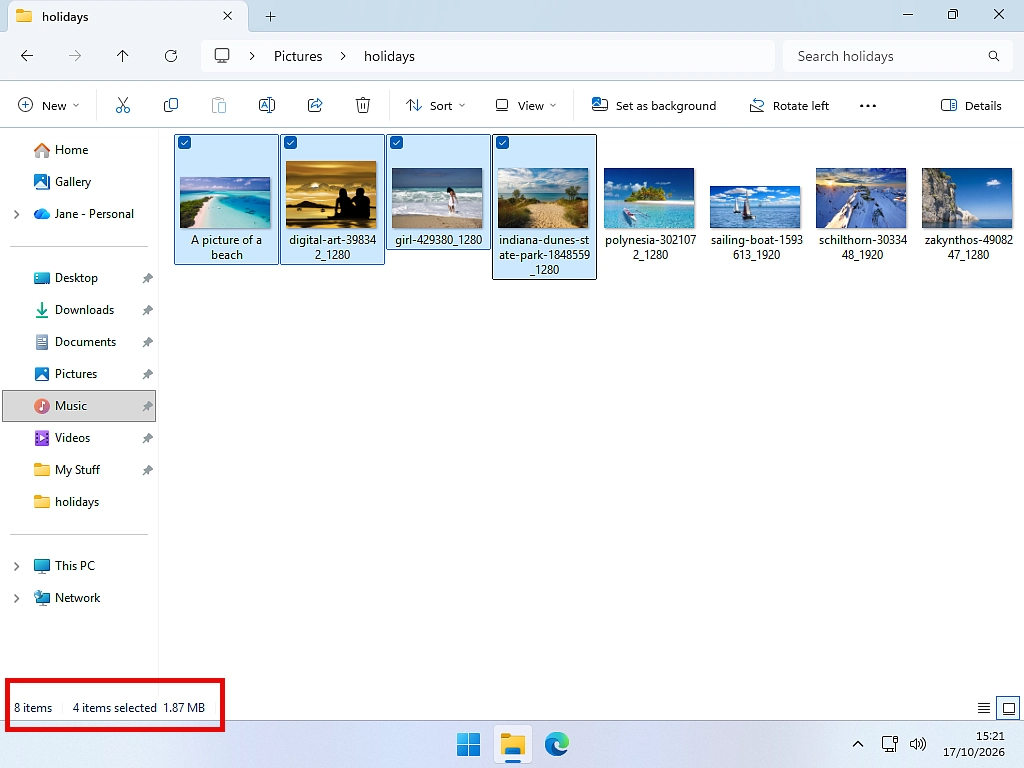This screenshot has height=768, width=1024.
Task: Click the Rename icon in toolbar
Action: pyautogui.click(x=266, y=105)
